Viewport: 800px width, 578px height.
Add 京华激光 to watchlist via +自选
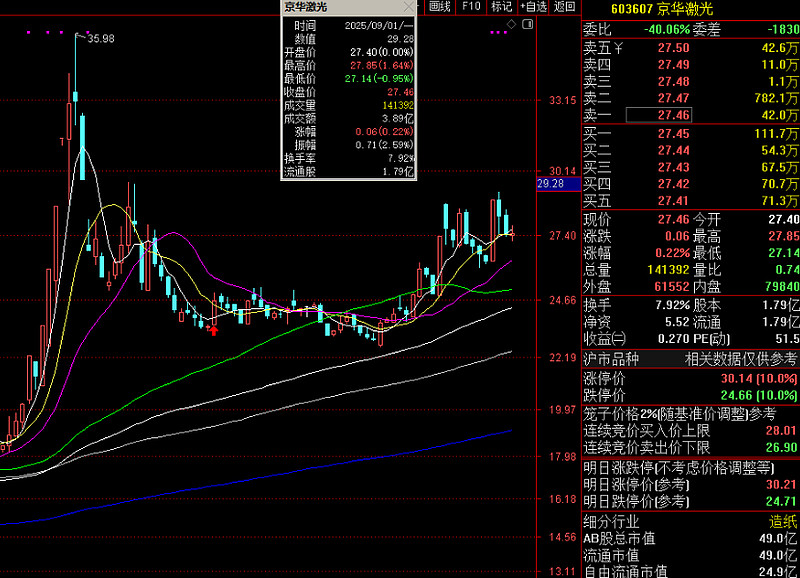(x=532, y=6)
